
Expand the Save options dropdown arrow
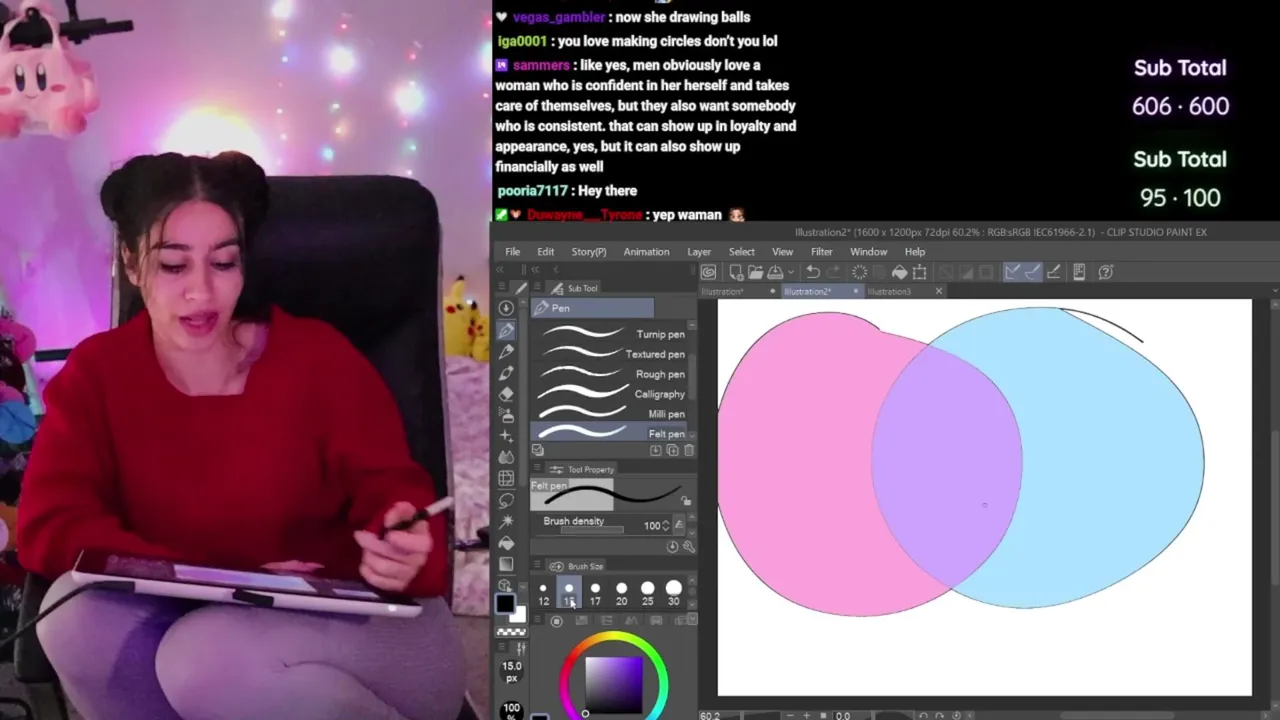791,272
